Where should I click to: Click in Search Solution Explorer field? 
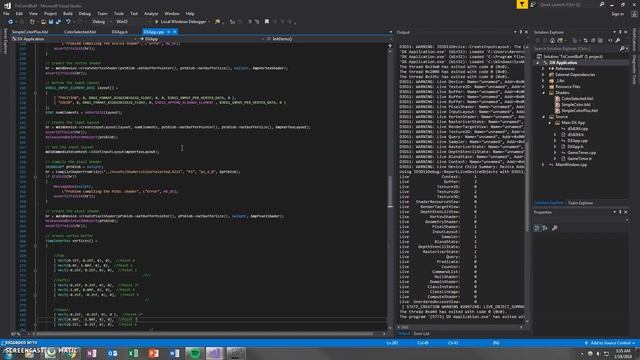tap(576, 49)
